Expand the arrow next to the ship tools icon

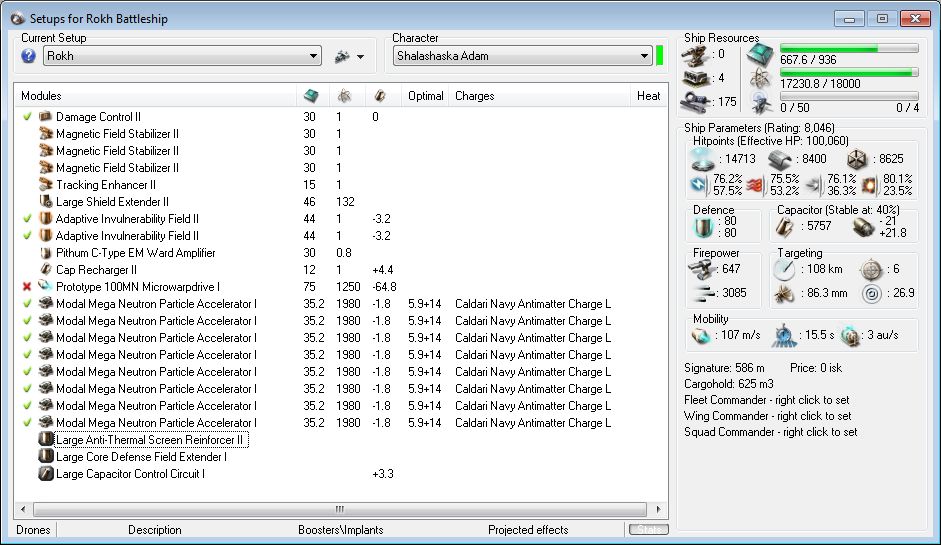(360, 56)
